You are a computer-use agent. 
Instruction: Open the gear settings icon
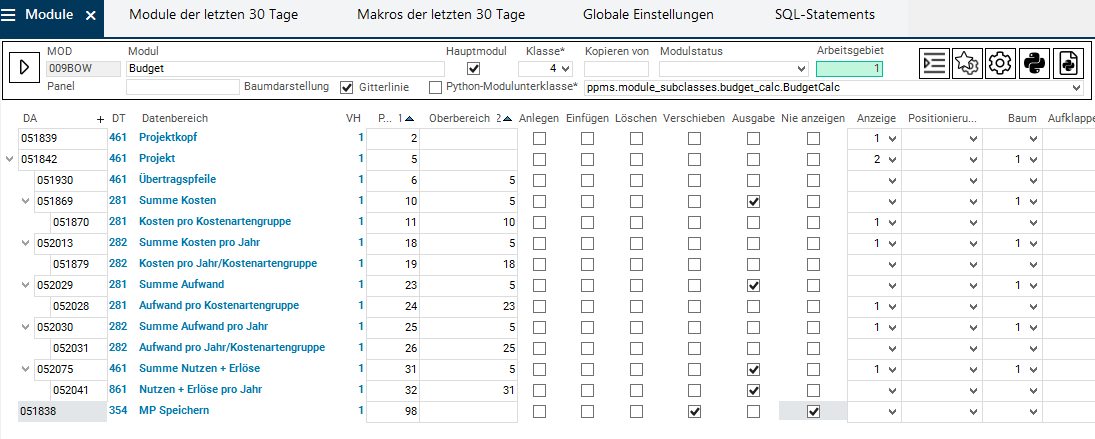[1001, 63]
